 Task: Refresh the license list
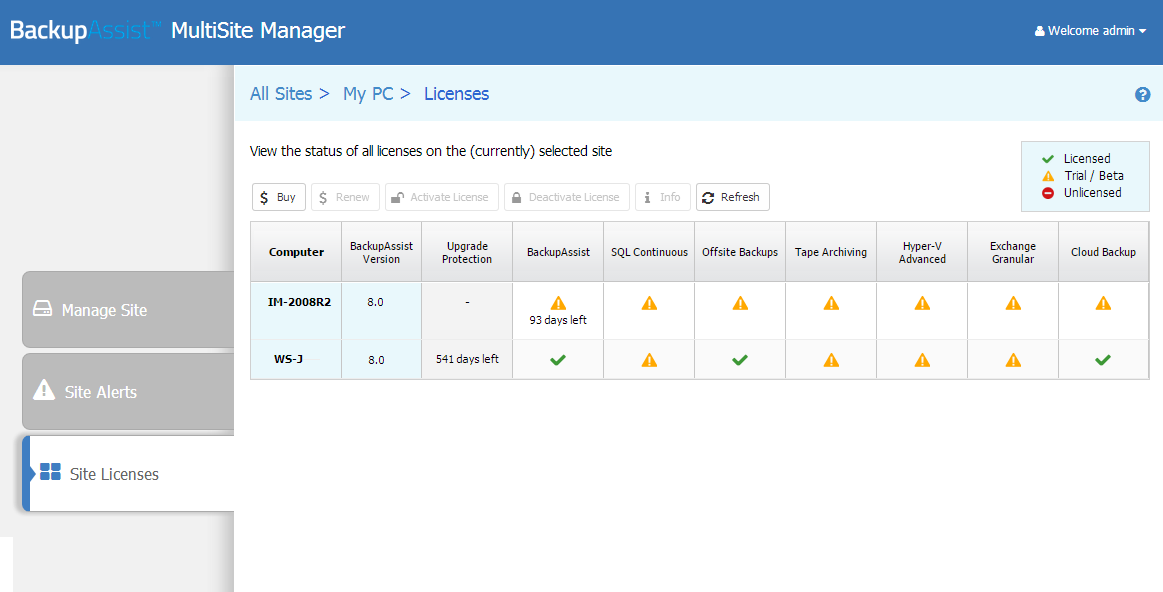coord(733,197)
